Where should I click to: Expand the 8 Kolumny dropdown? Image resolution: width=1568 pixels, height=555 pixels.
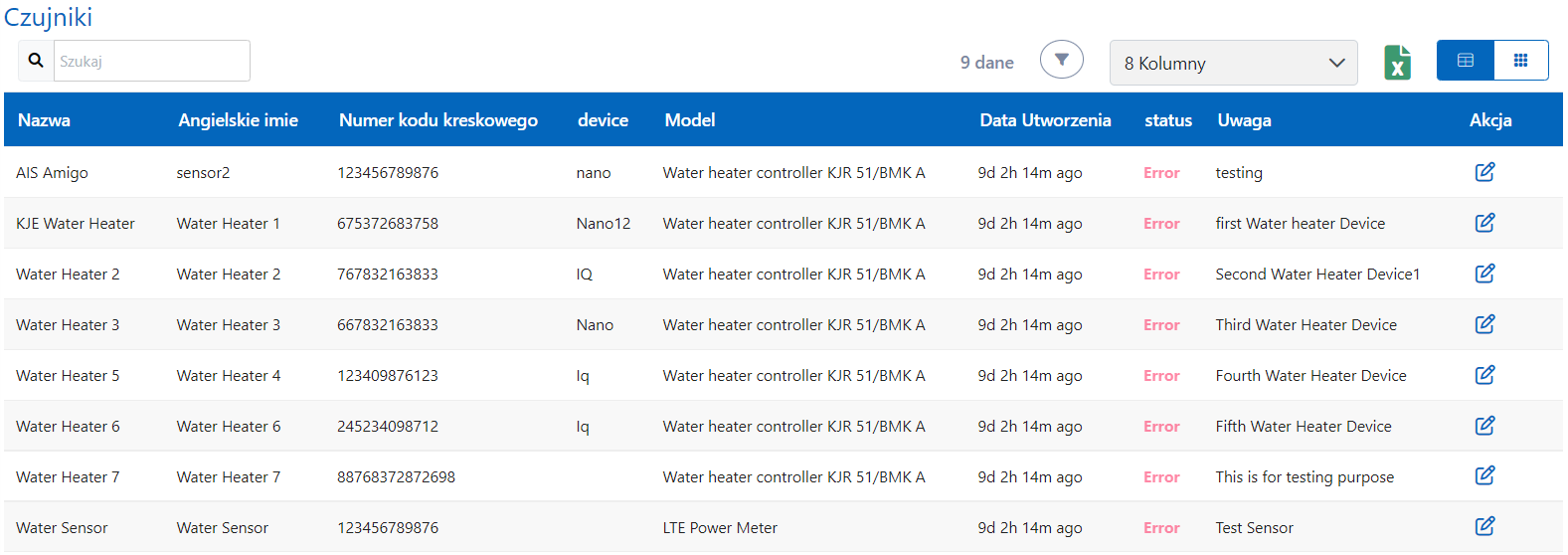[1233, 63]
